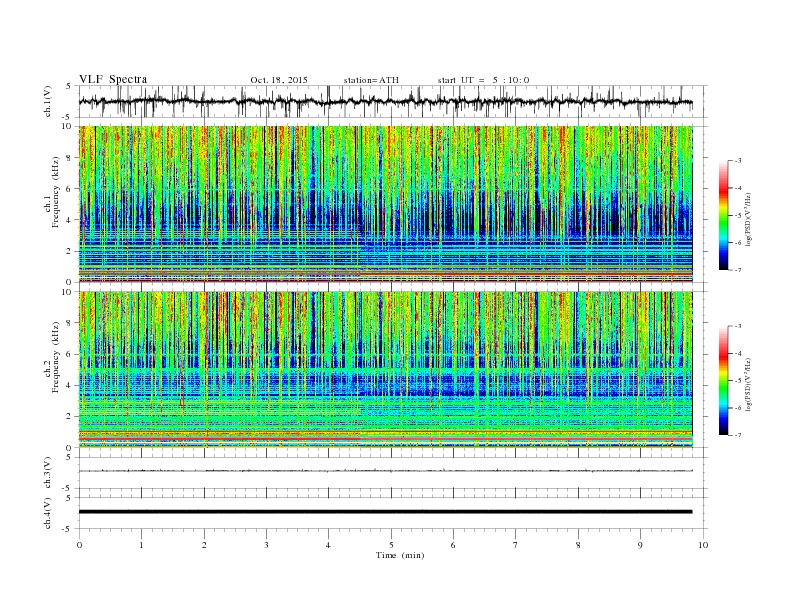Viewport: 792px width, 612px height.
Task: Click the 4 tick on the Time axis
Action: [328, 545]
